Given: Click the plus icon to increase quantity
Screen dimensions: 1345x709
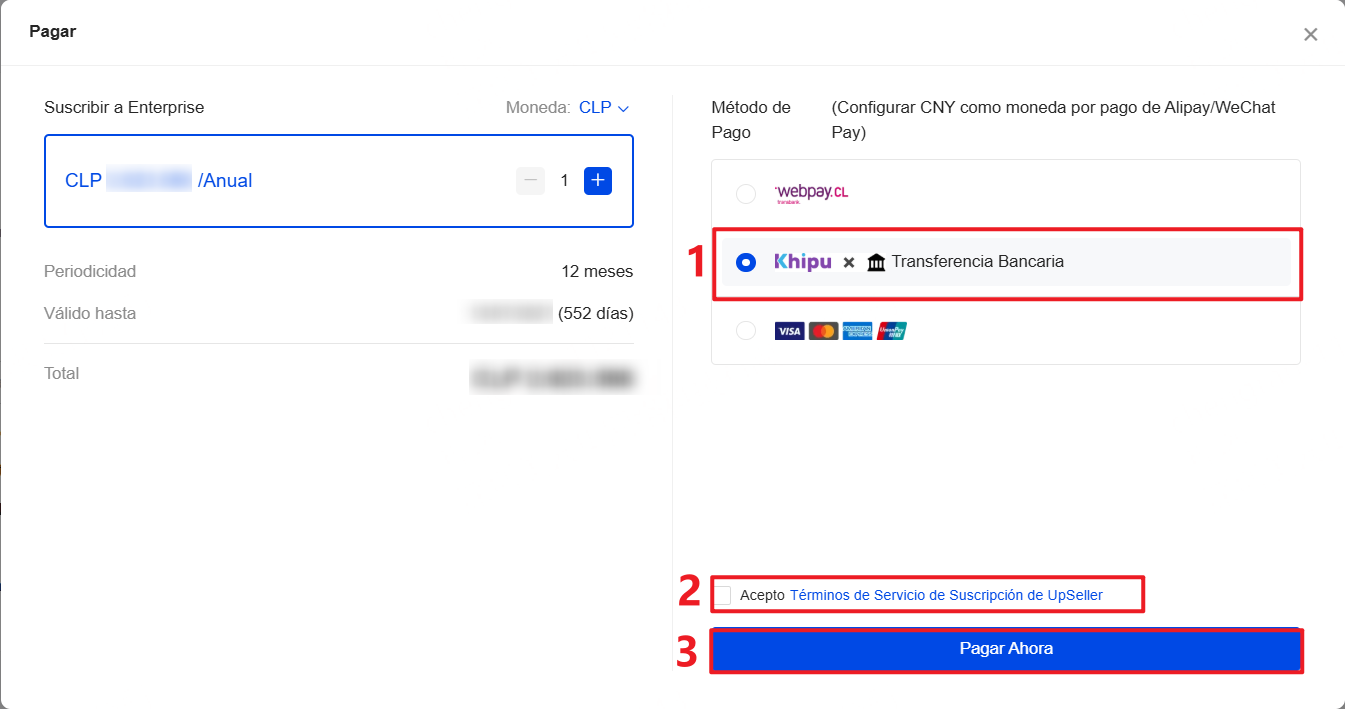Looking at the screenshot, I should [597, 180].
